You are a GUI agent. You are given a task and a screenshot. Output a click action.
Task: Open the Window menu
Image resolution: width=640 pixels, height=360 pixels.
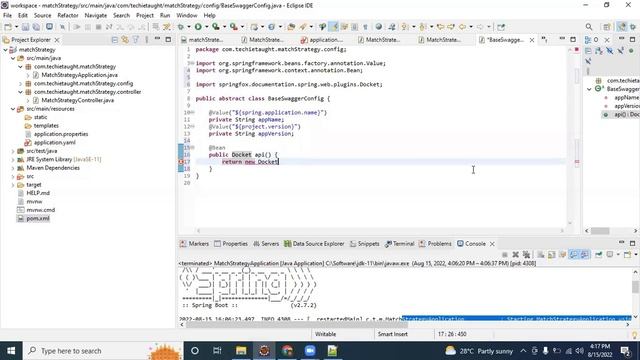pos(187,15)
